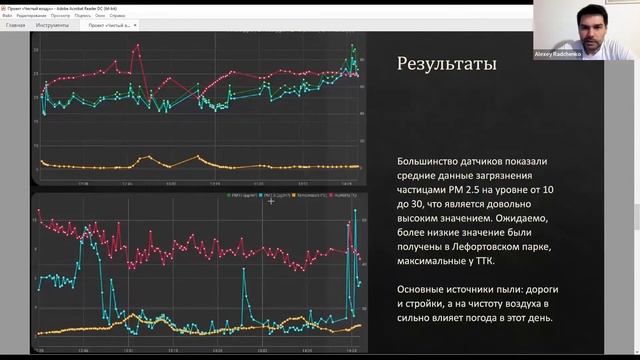
Task: Open the Редактирование menu
Action: point(31,16)
